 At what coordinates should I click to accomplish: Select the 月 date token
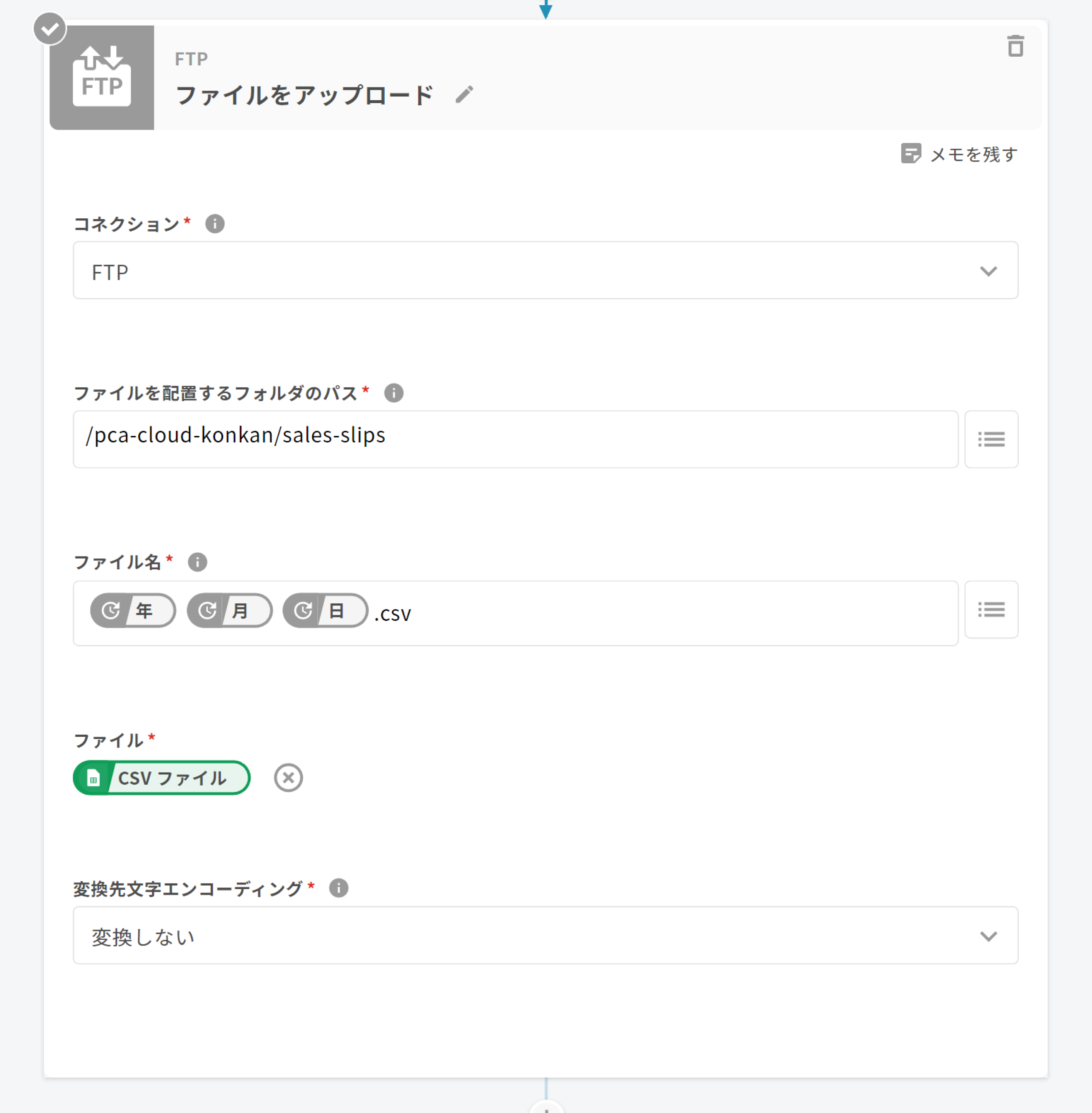(229, 611)
